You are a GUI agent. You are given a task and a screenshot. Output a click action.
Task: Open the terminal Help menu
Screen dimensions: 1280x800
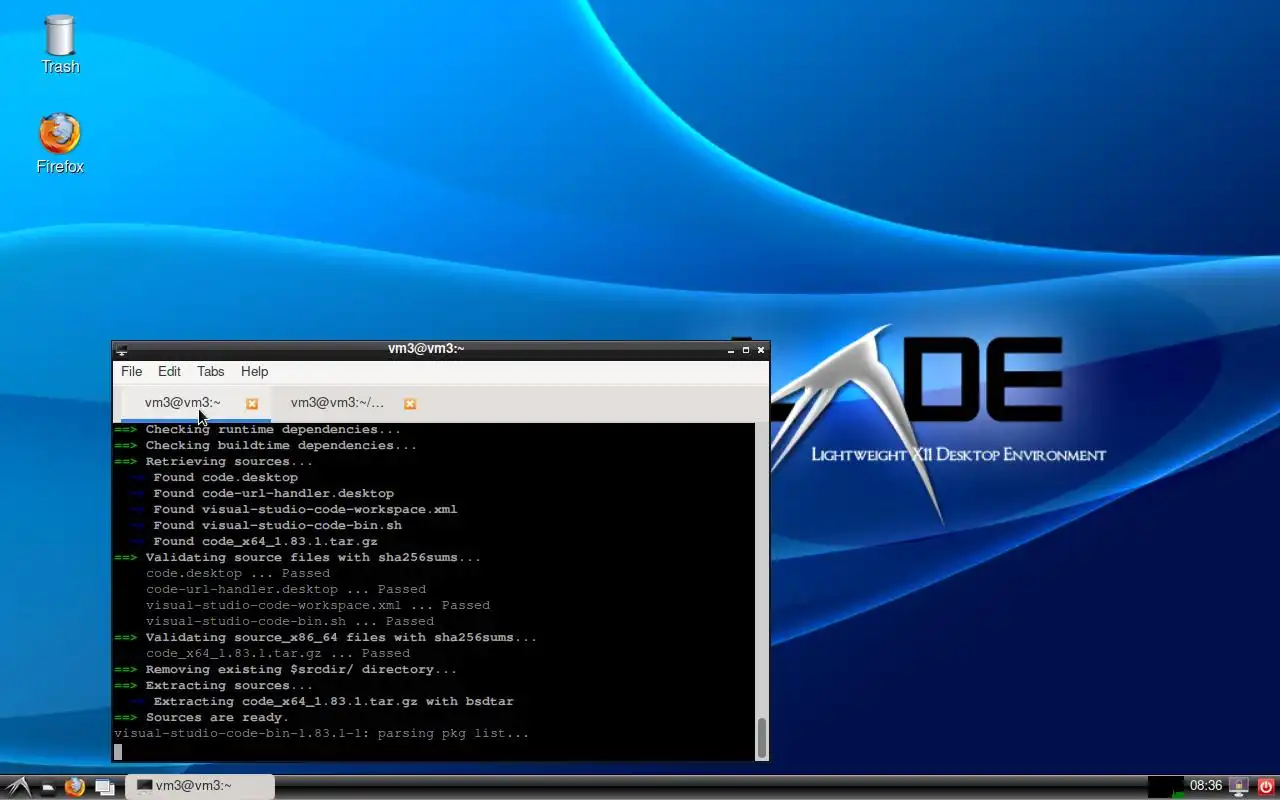[x=254, y=371]
